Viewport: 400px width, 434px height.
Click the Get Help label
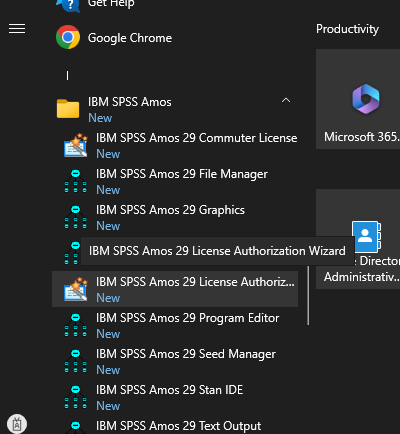[x=111, y=4]
